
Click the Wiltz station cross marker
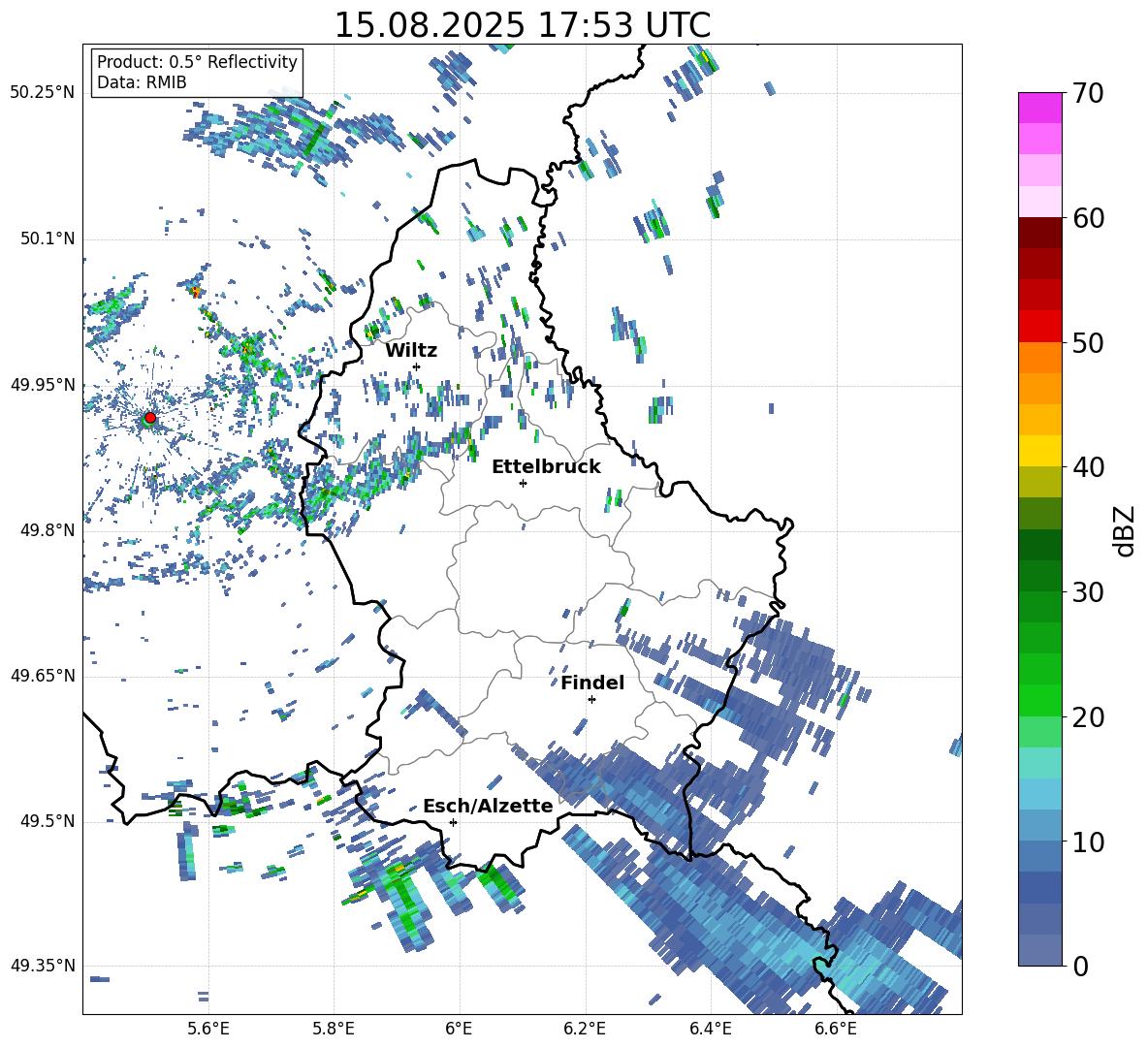click(417, 366)
